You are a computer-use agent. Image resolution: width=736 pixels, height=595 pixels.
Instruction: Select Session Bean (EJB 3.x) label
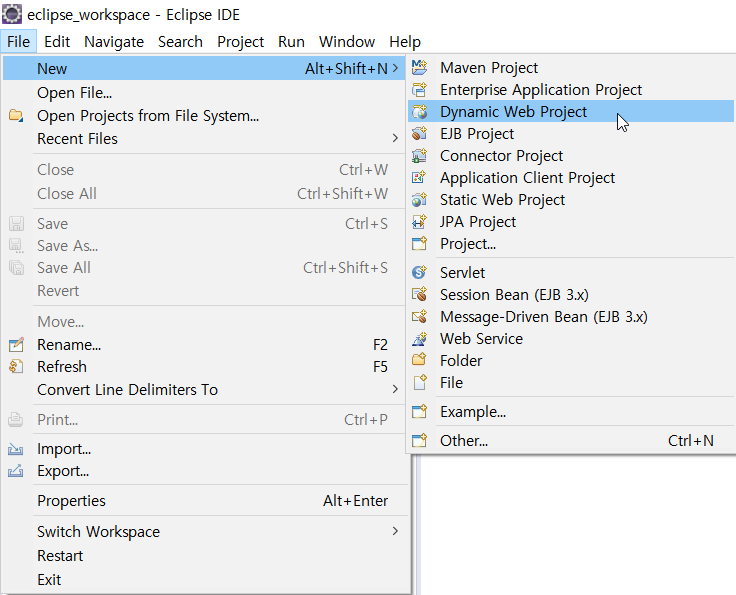tap(514, 295)
